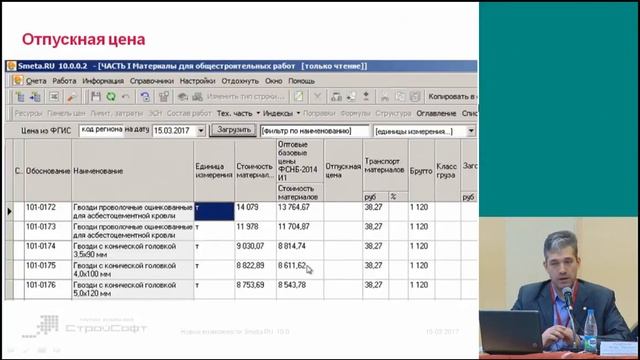Click the first toolbar icon with green plus tree
Image resolution: width=640 pixels, height=360 pixels.
(20, 97)
